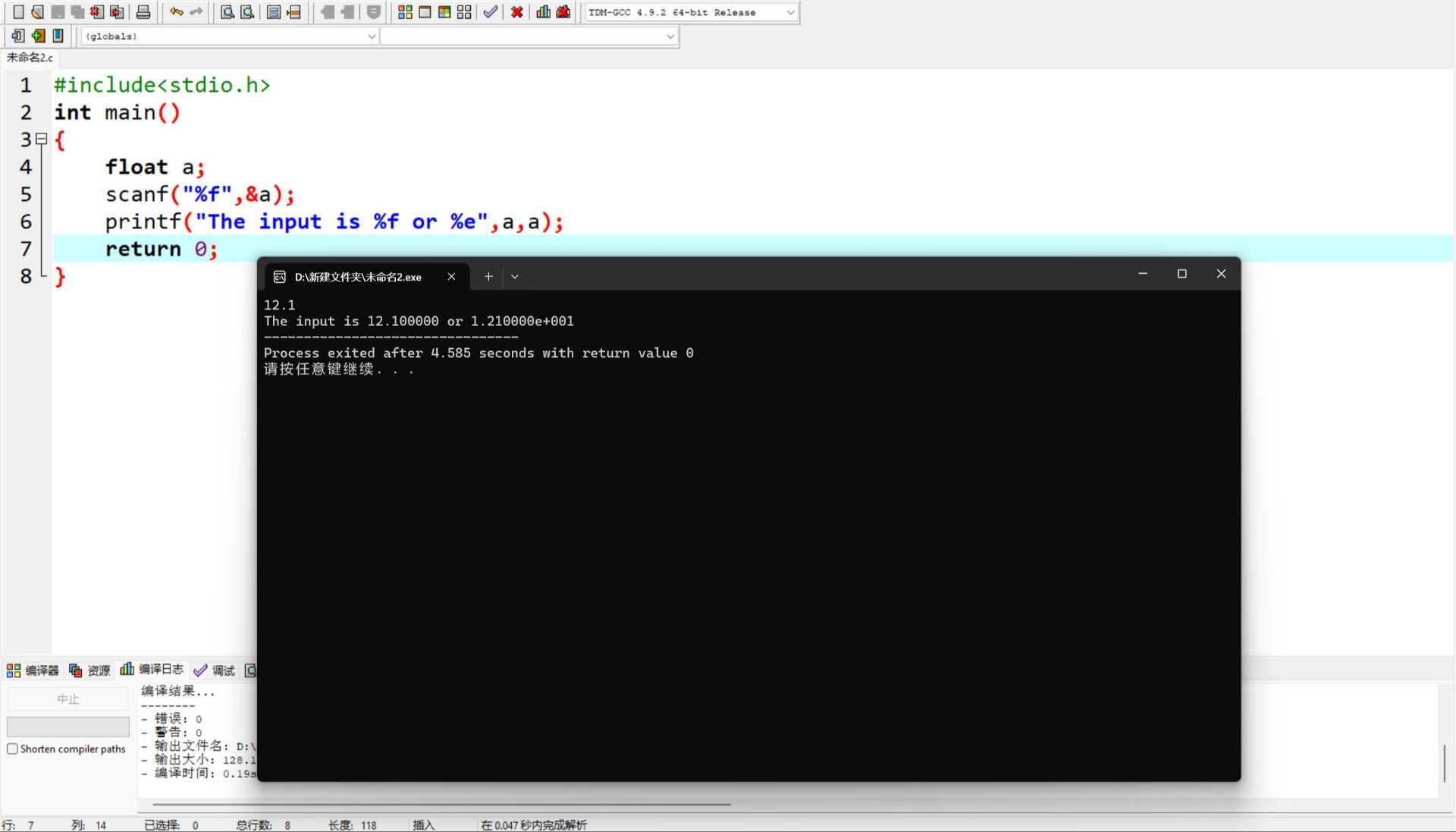Click the New file toolbar icon
This screenshot has height=832, width=1456.
click(x=18, y=12)
